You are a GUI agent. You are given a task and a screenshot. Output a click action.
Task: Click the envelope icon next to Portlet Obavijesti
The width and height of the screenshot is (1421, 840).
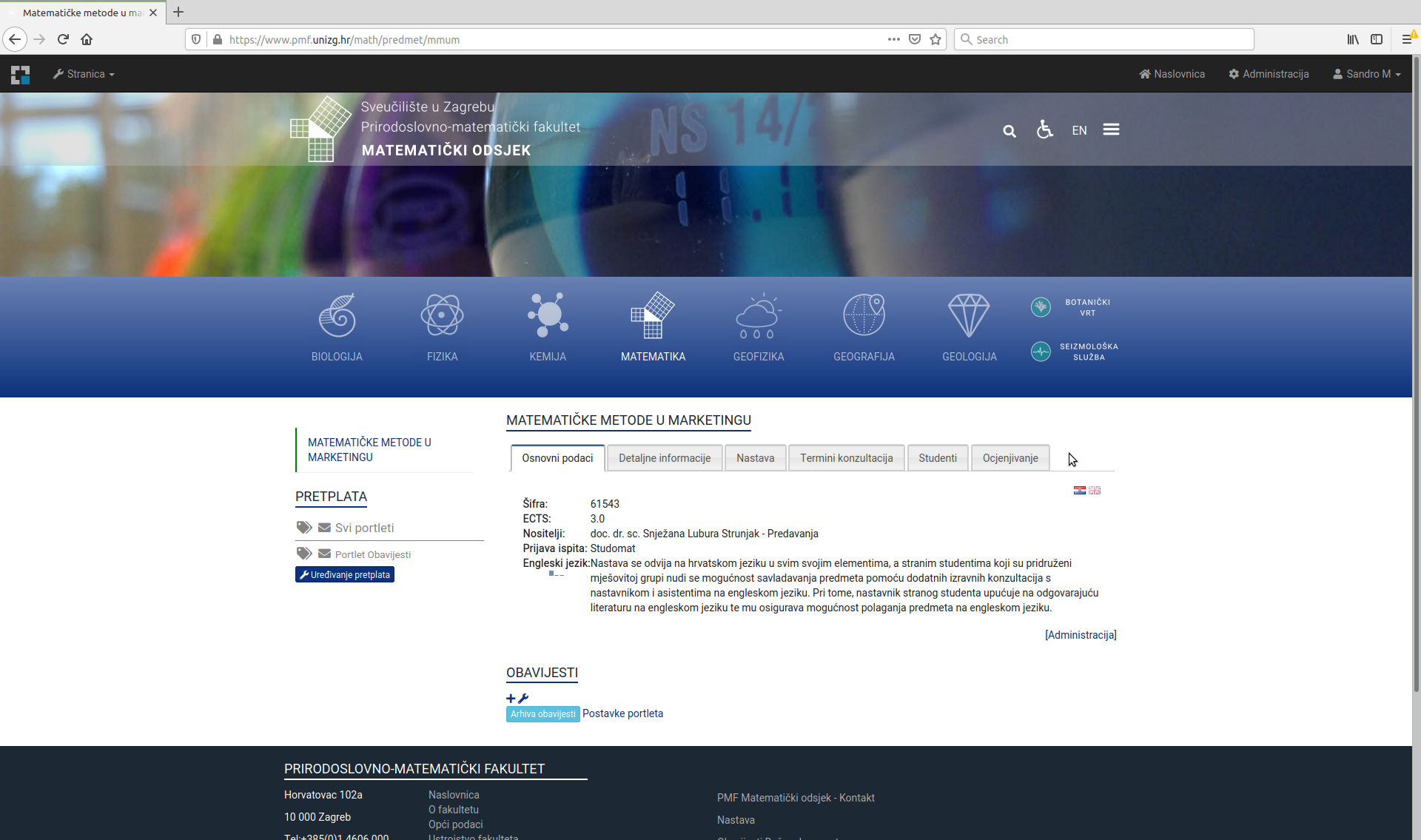click(x=324, y=553)
